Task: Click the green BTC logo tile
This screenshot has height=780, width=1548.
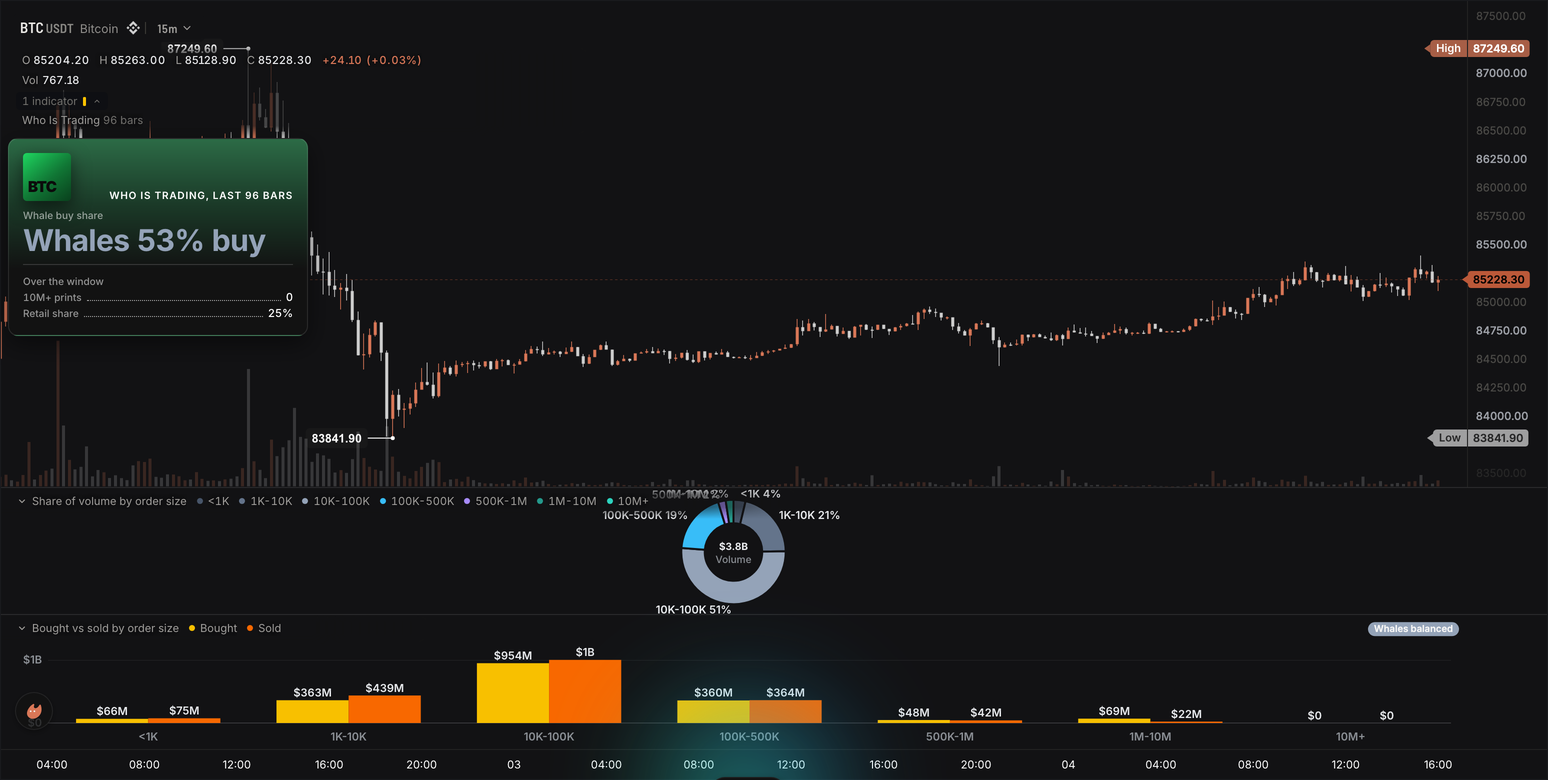Action: tap(47, 178)
